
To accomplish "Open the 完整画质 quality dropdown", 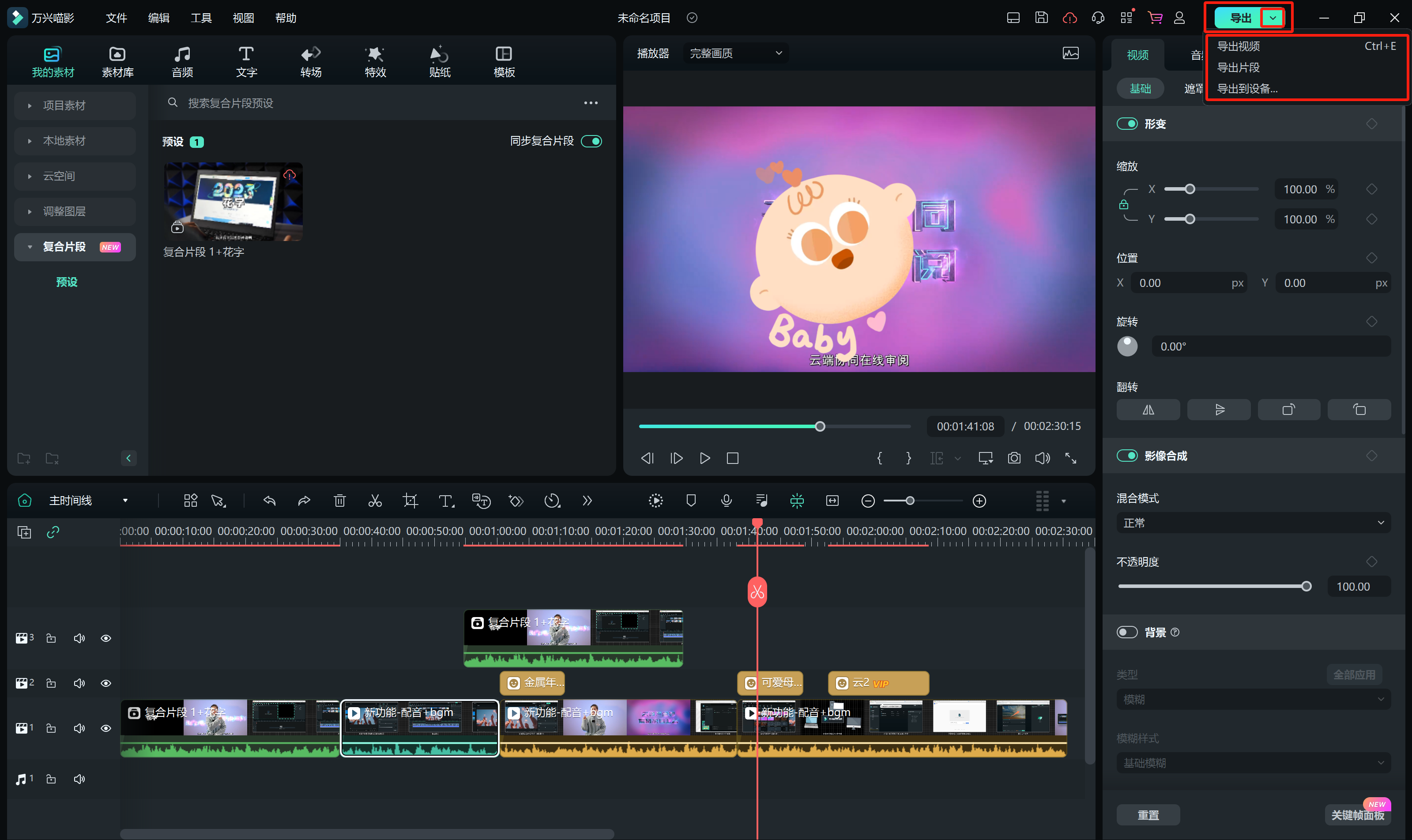I will (x=735, y=53).
